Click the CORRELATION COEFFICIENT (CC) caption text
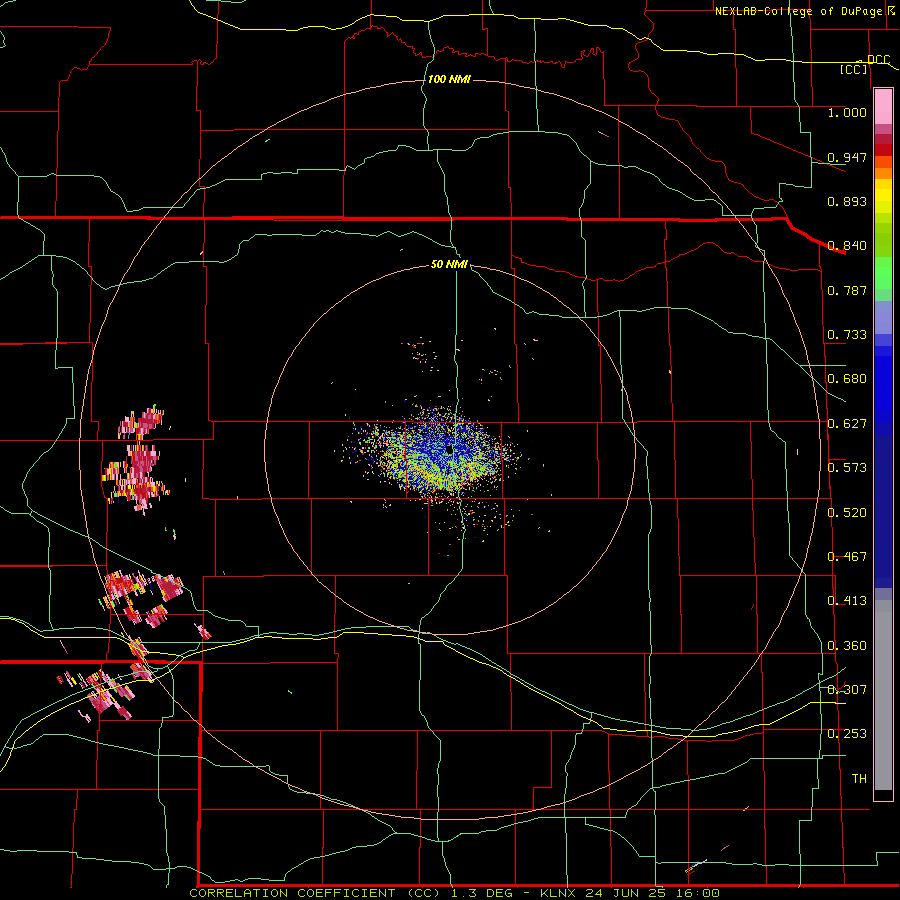 pos(315,893)
